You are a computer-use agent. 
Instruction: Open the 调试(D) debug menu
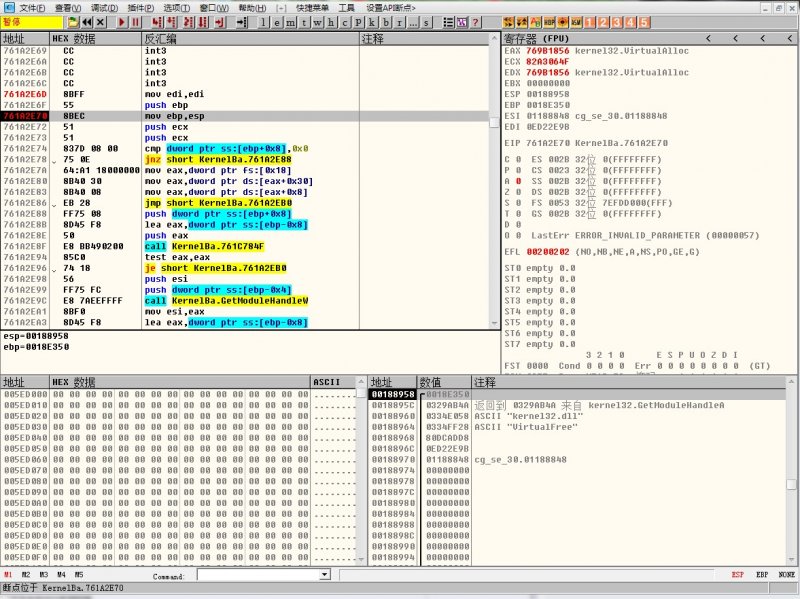click(x=103, y=7)
